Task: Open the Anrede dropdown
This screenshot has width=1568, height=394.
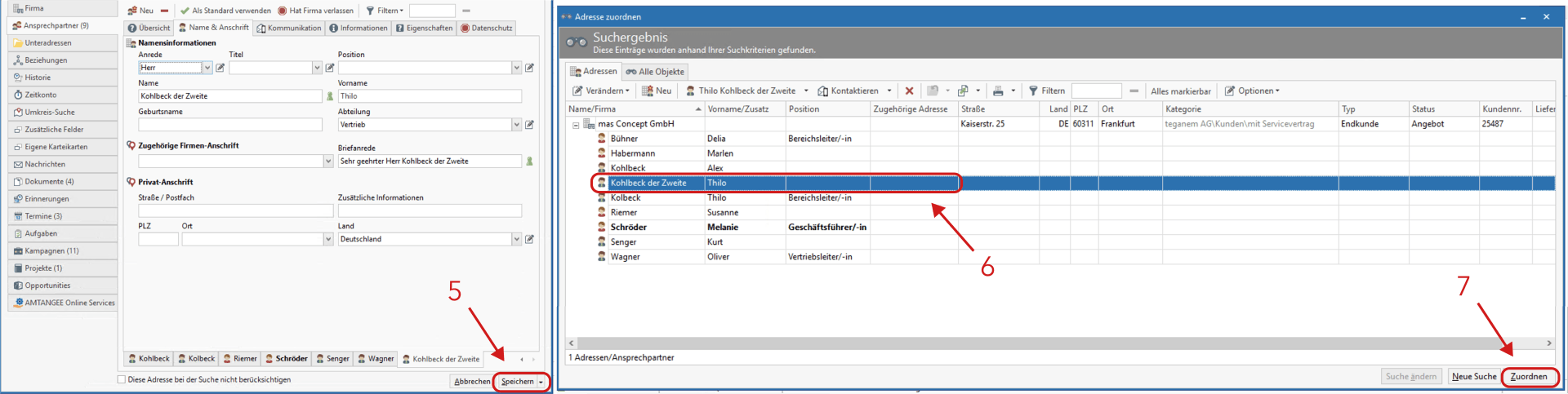Action: click(207, 68)
